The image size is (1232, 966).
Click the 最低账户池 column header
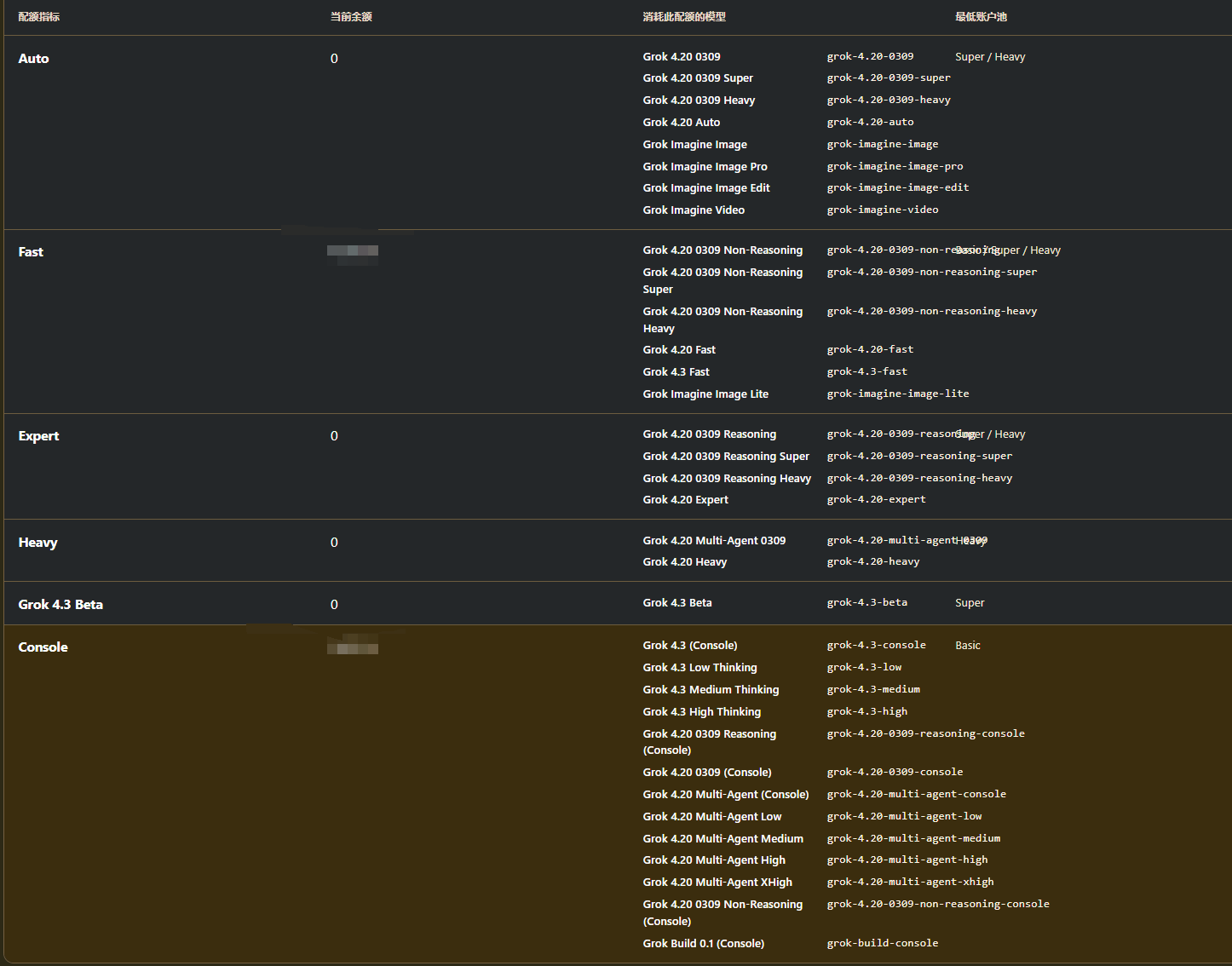point(981,17)
